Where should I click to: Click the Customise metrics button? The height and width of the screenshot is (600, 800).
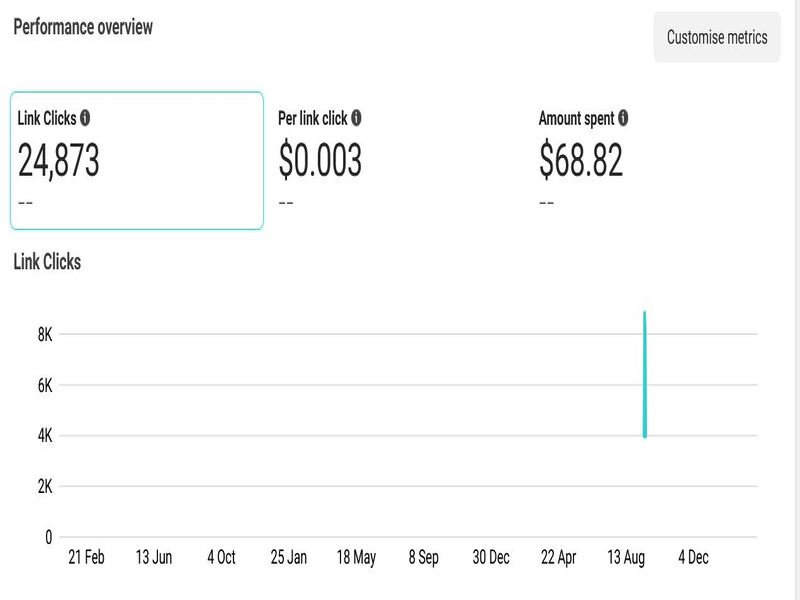(x=717, y=37)
